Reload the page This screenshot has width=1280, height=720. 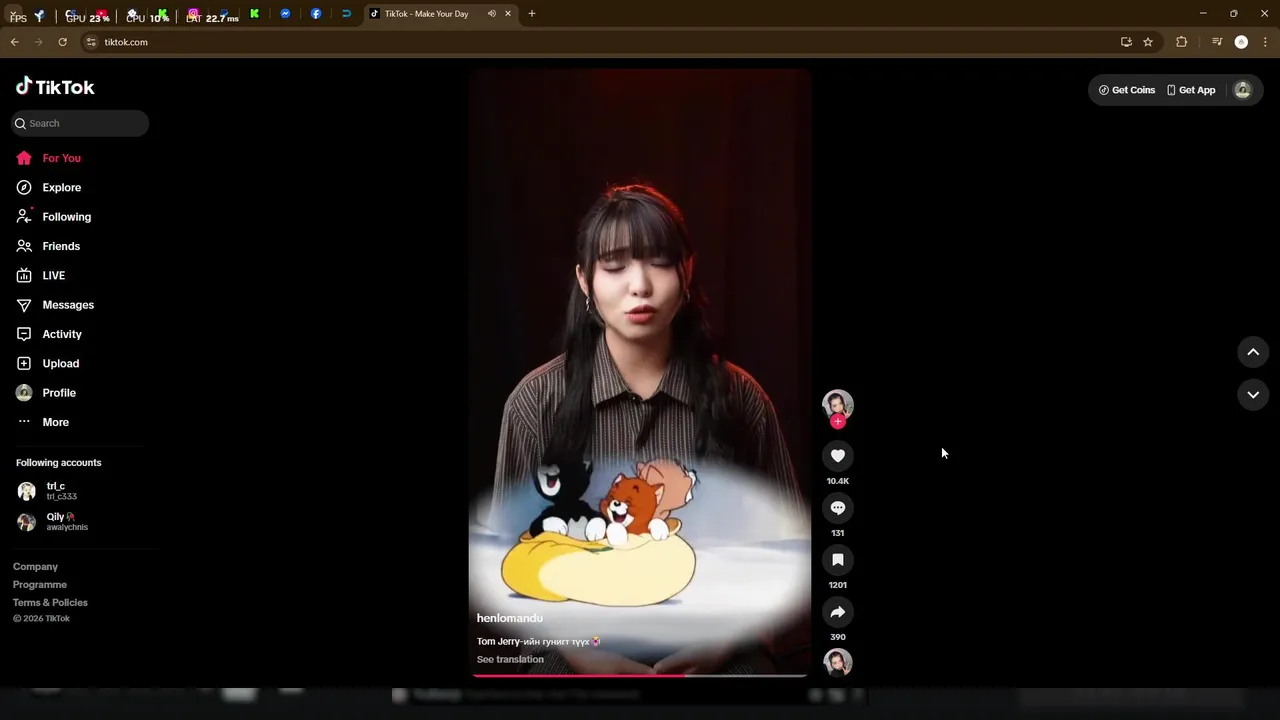coord(62,42)
